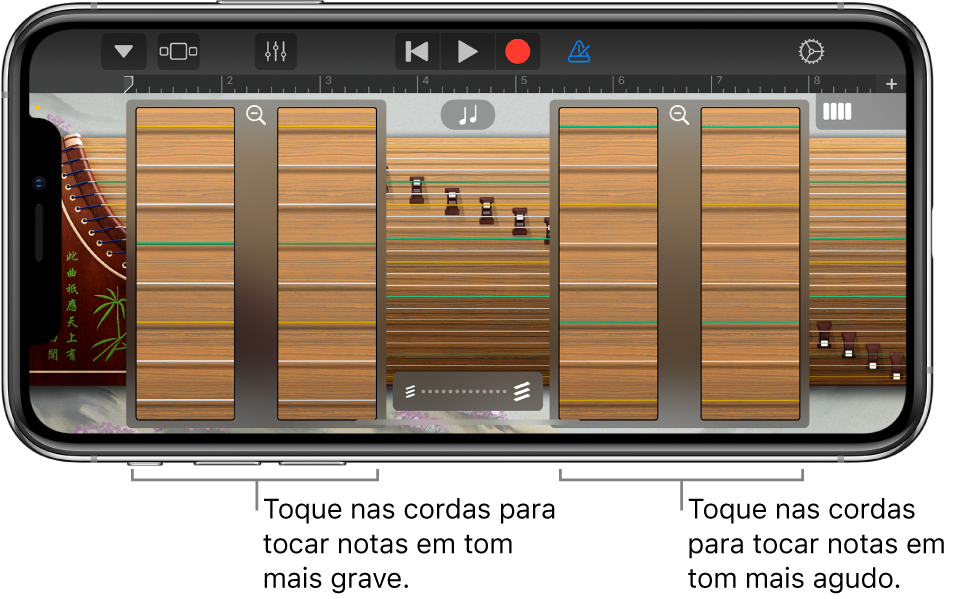Tap the note value button
The width and height of the screenshot is (955, 599).
(x=468, y=114)
